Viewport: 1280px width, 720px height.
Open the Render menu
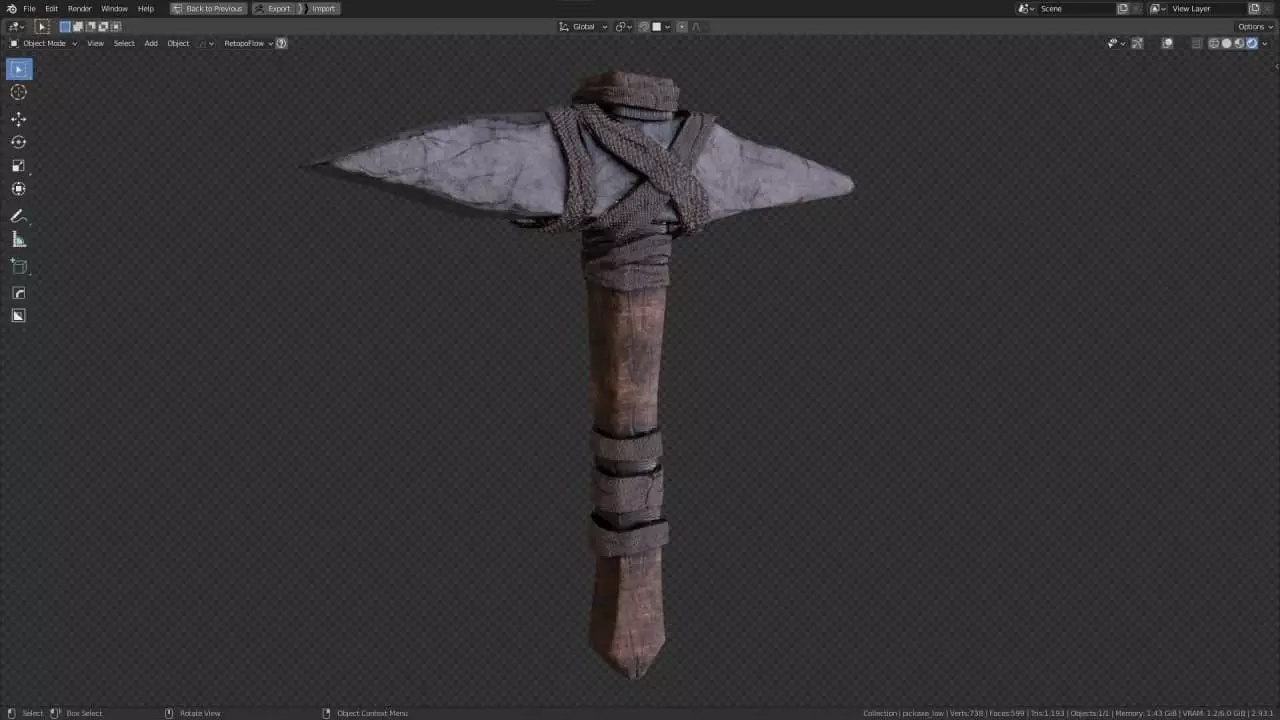tap(80, 9)
